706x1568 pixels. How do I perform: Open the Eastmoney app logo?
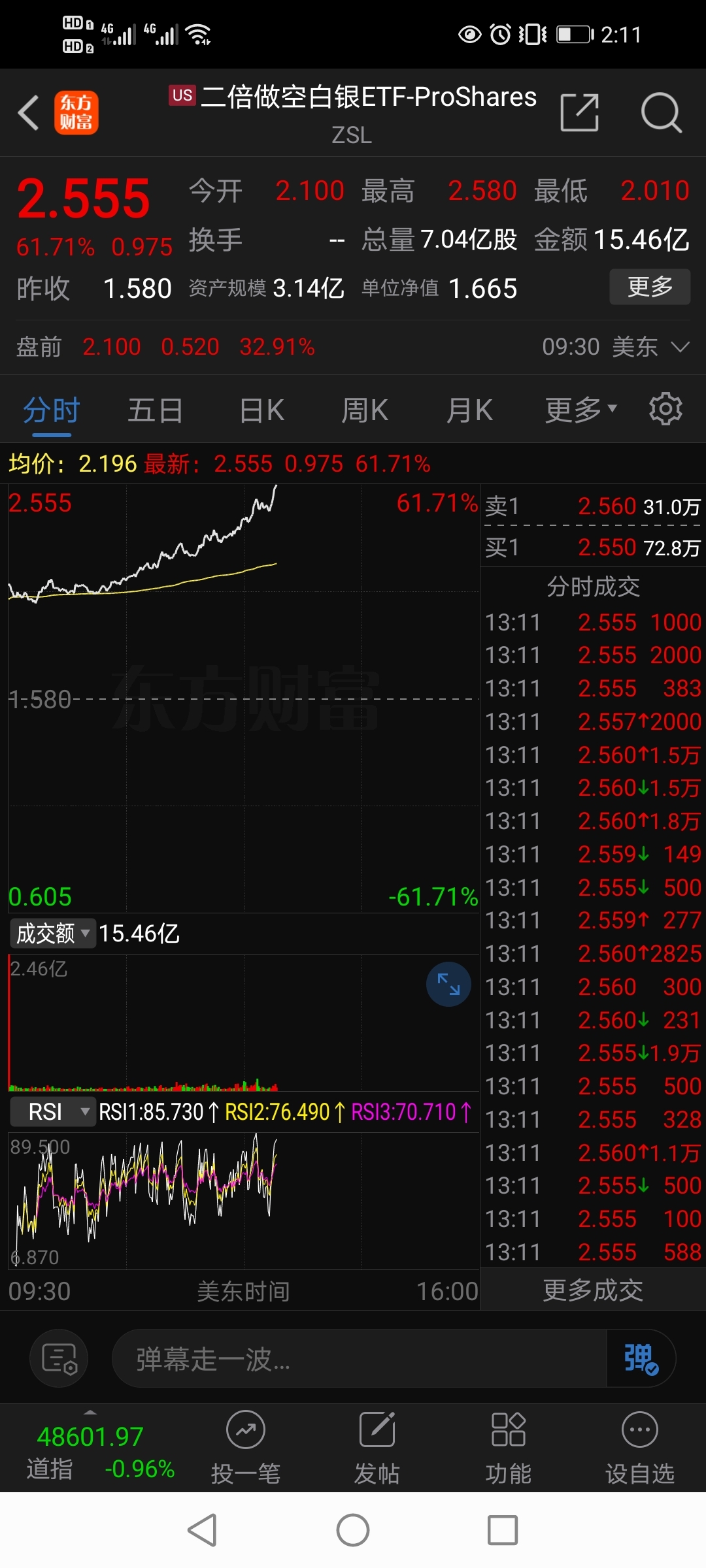(x=76, y=112)
